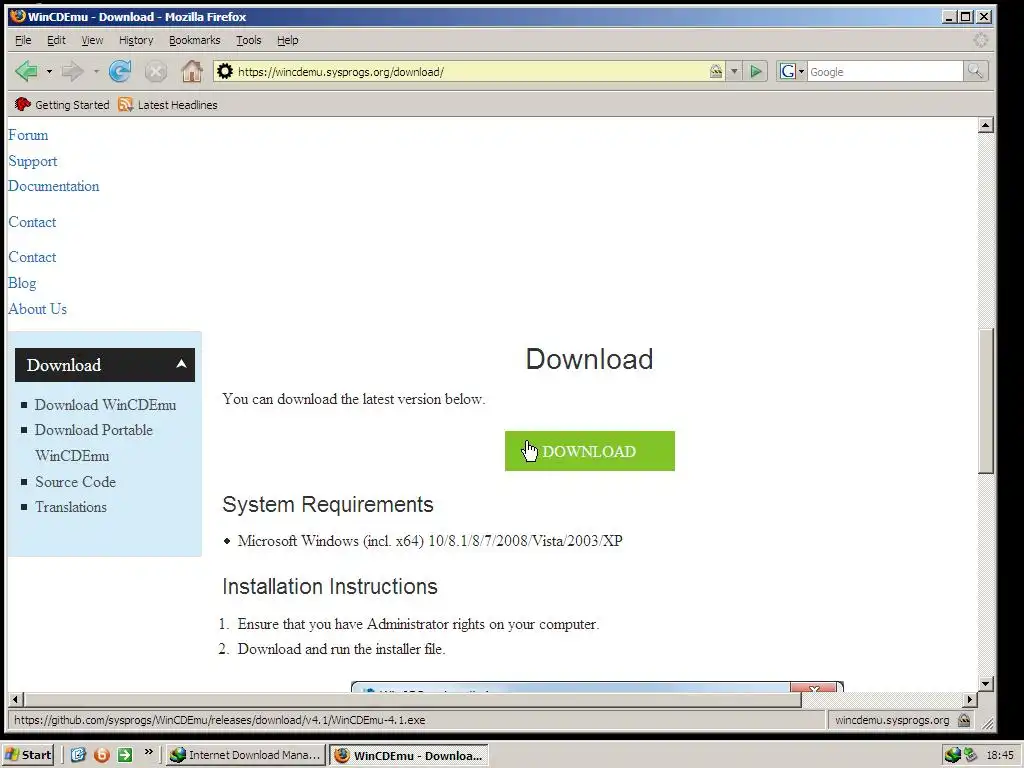Click the green DOWNLOAD button
This screenshot has height=768, width=1024.
coord(590,451)
